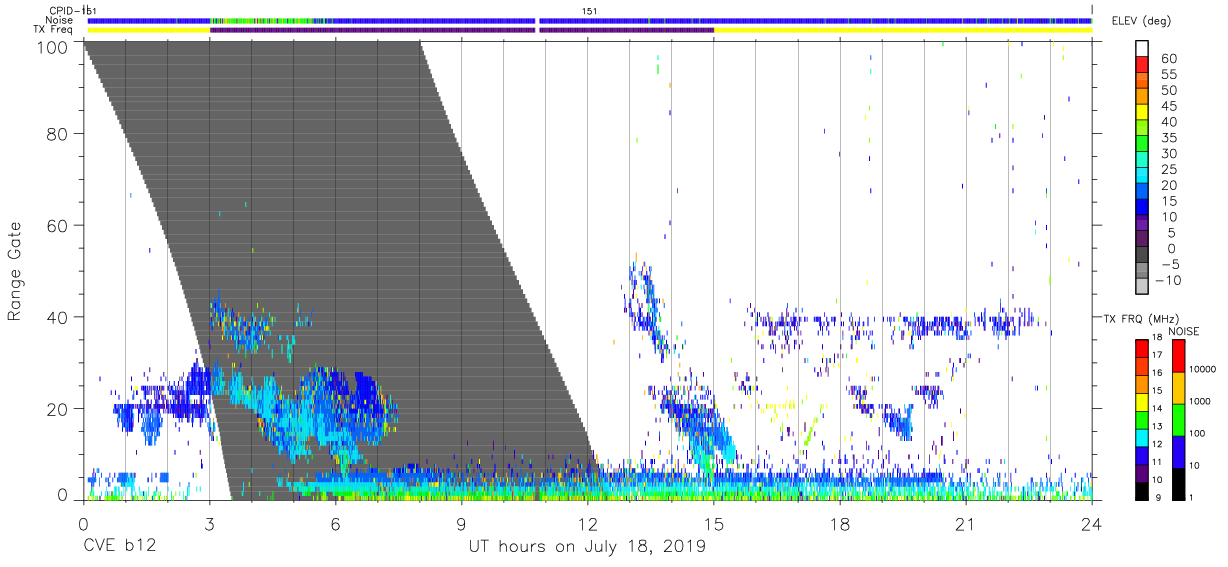Select the 20 tick on Range Gate axis
The height and width of the screenshot is (567, 1228).
pyautogui.click(x=58, y=409)
